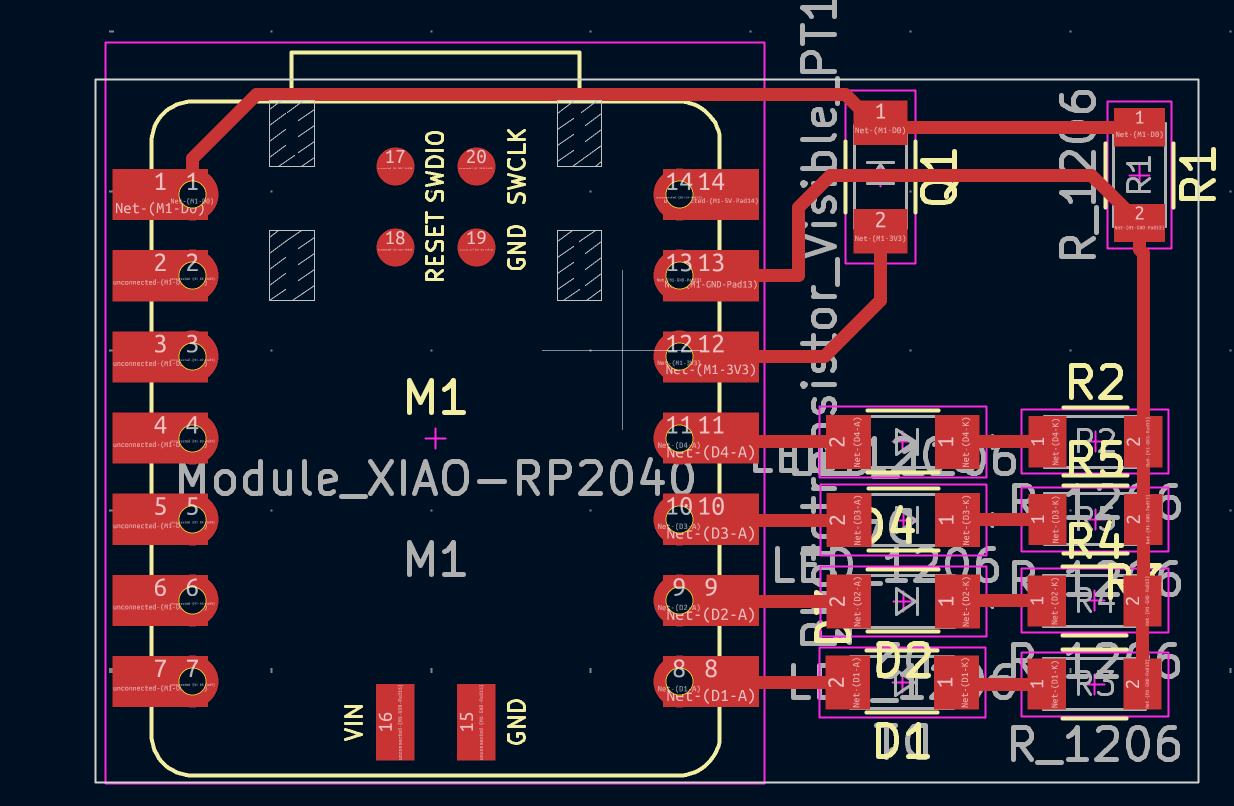Click the RESET test pad 18
1234x806 pixels.
[x=396, y=245]
